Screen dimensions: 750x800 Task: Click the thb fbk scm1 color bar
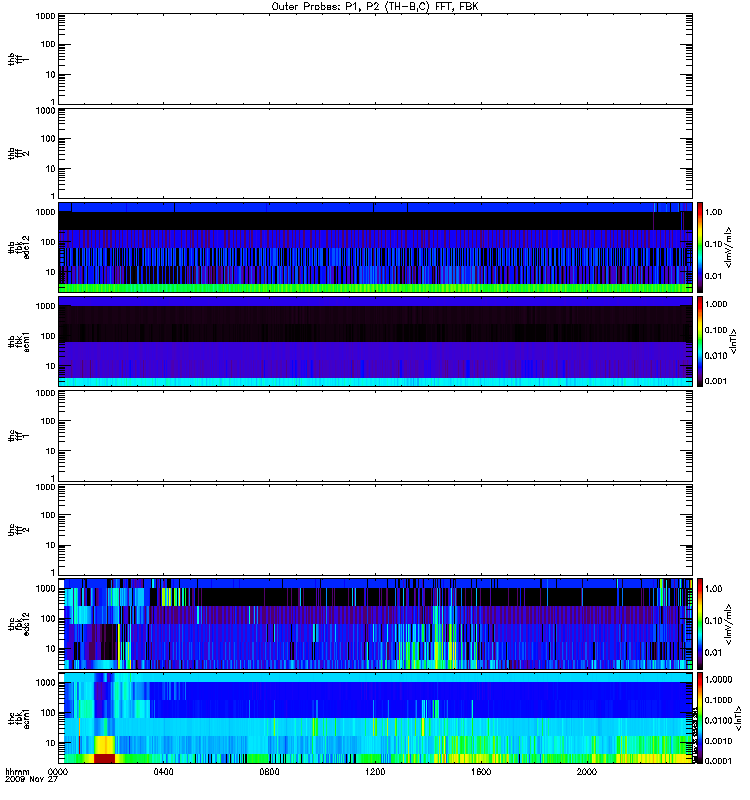[x=700, y=341]
